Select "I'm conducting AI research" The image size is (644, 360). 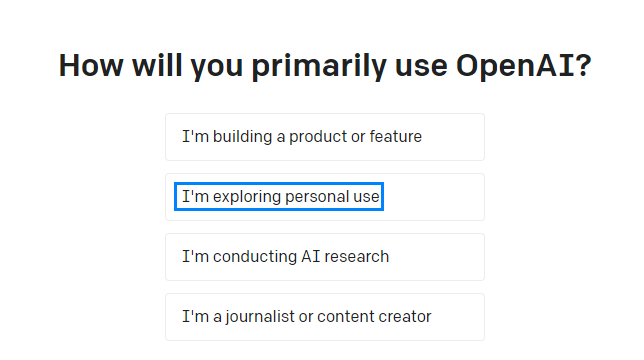pyautogui.click(x=325, y=257)
